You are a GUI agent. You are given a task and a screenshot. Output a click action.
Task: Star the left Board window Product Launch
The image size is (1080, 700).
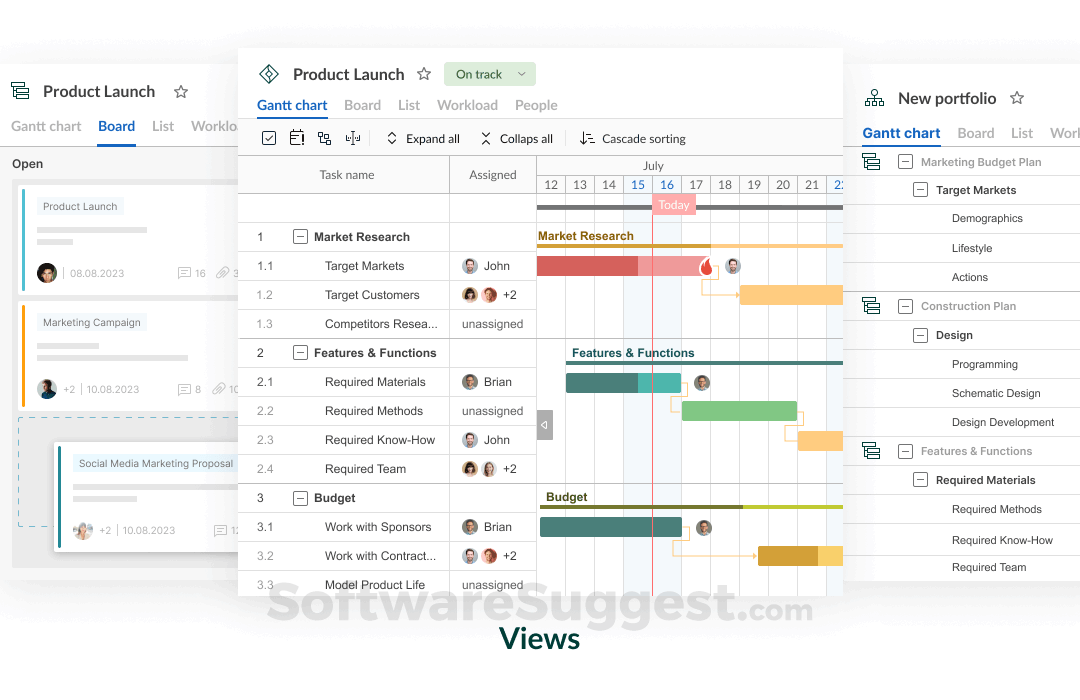pyautogui.click(x=181, y=92)
